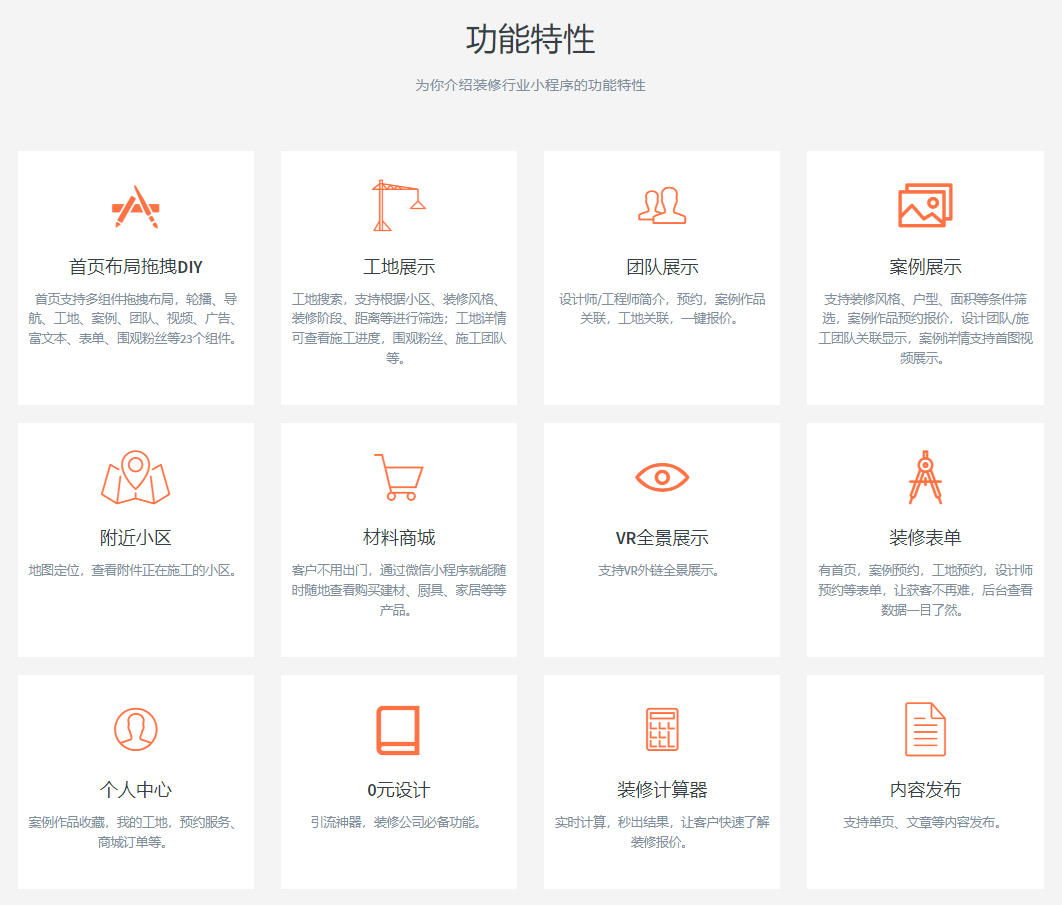Select the two-person icon for 团队展示

(x=662, y=206)
